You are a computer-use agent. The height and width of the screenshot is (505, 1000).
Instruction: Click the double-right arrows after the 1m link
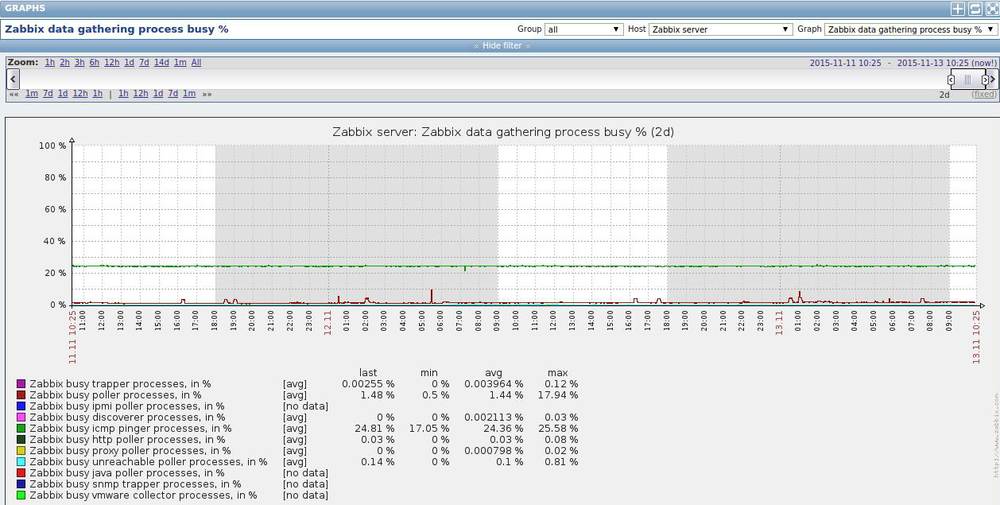pyautogui.click(x=207, y=94)
